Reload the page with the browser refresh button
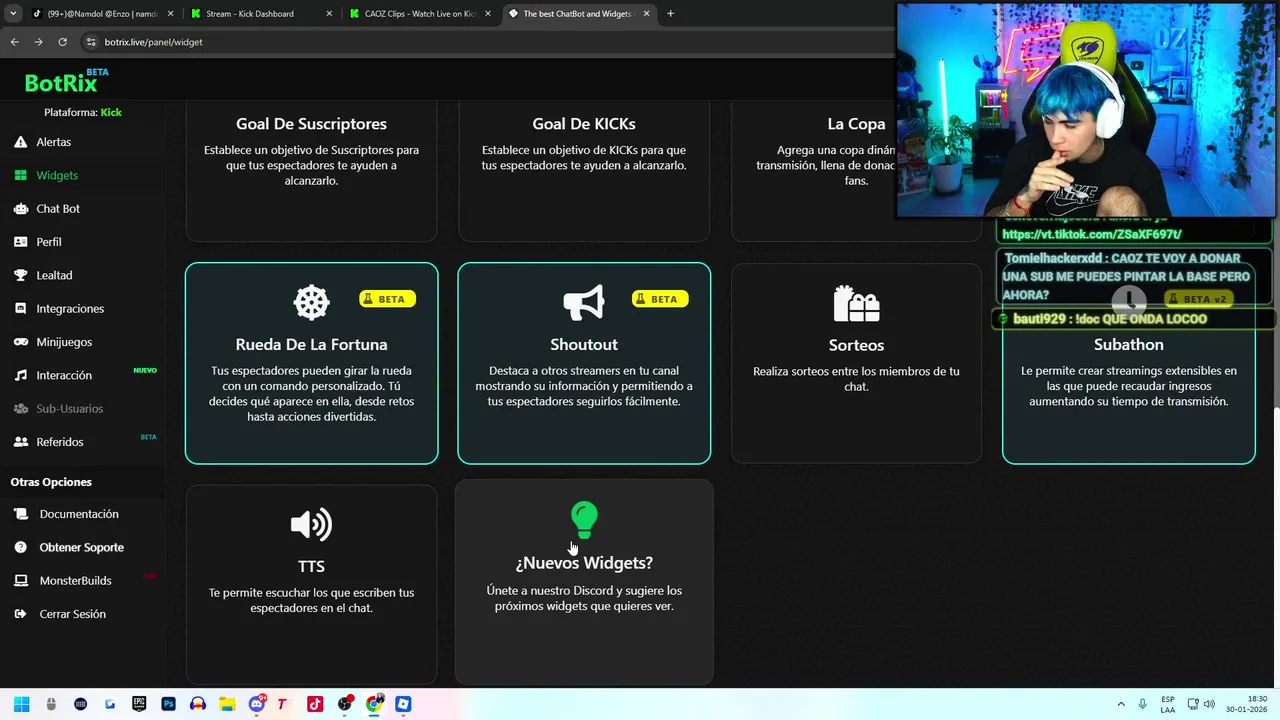Image resolution: width=1280 pixels, height=720 pixels. pyautogui.click(x=62, y=42)
